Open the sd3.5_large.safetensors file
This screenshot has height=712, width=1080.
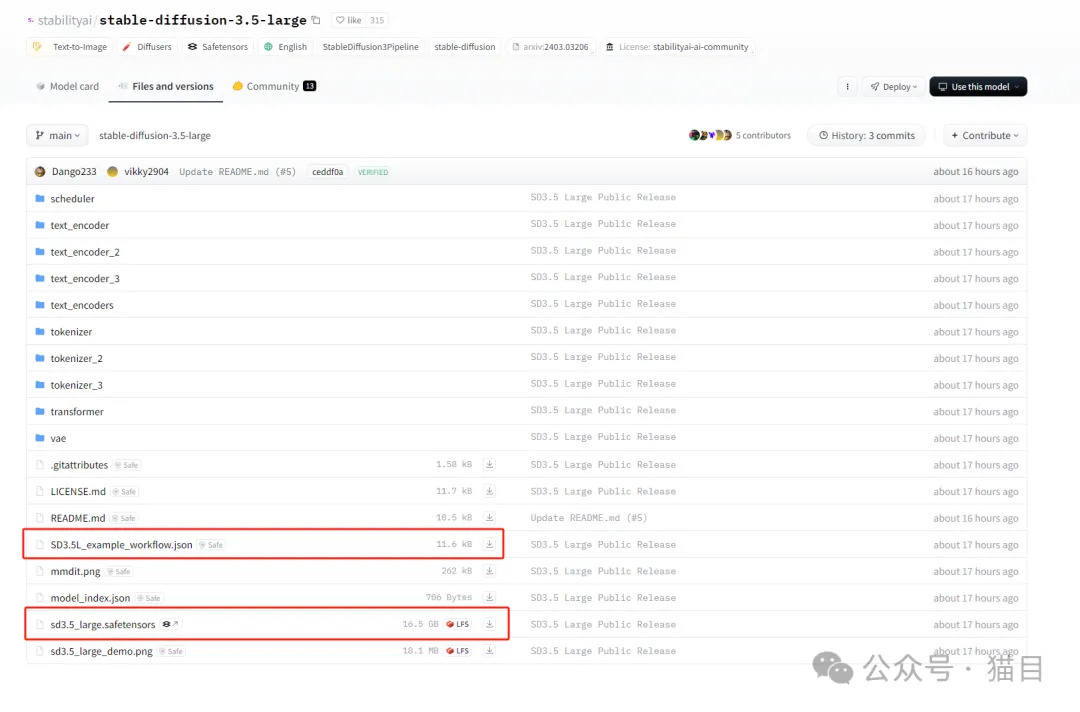click(x=103, y=625)
